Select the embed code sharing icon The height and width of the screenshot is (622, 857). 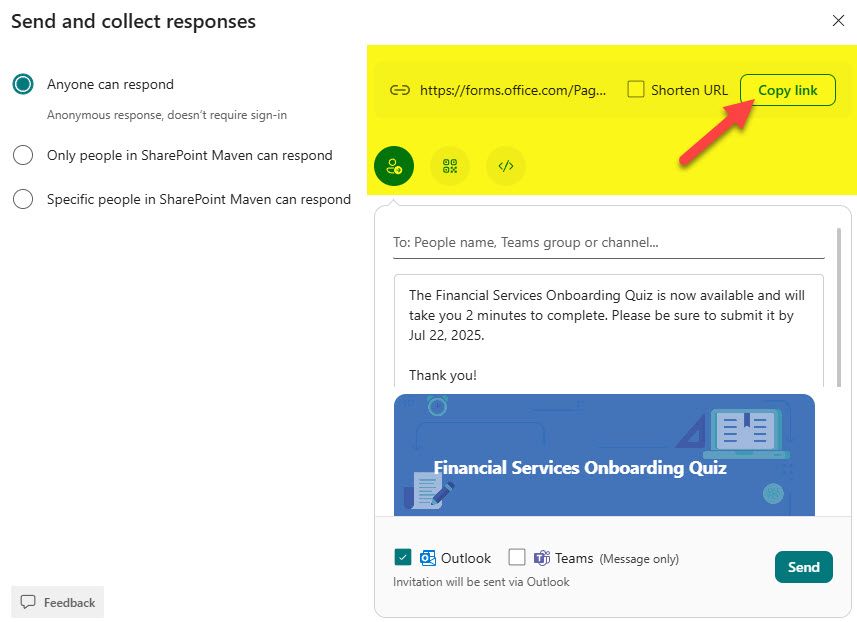(x=505, y=166)
